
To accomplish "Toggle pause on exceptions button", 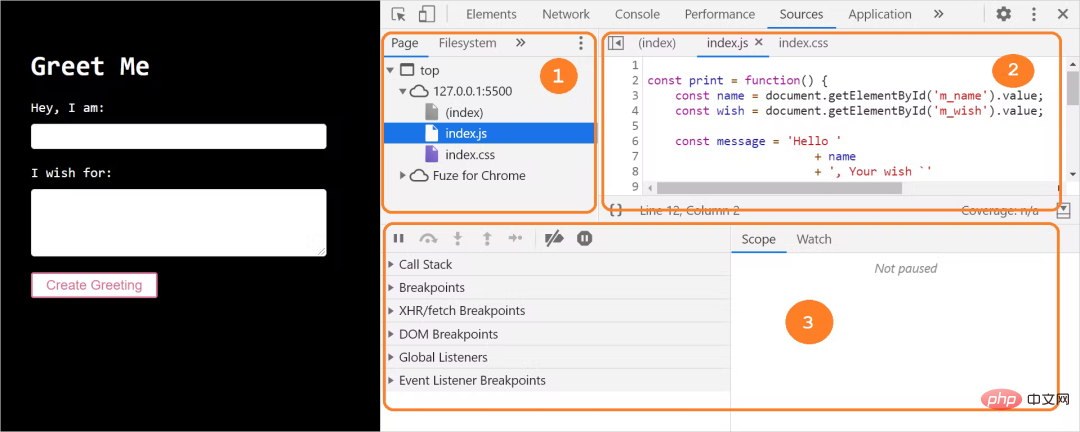I will (x=585, y=238).
